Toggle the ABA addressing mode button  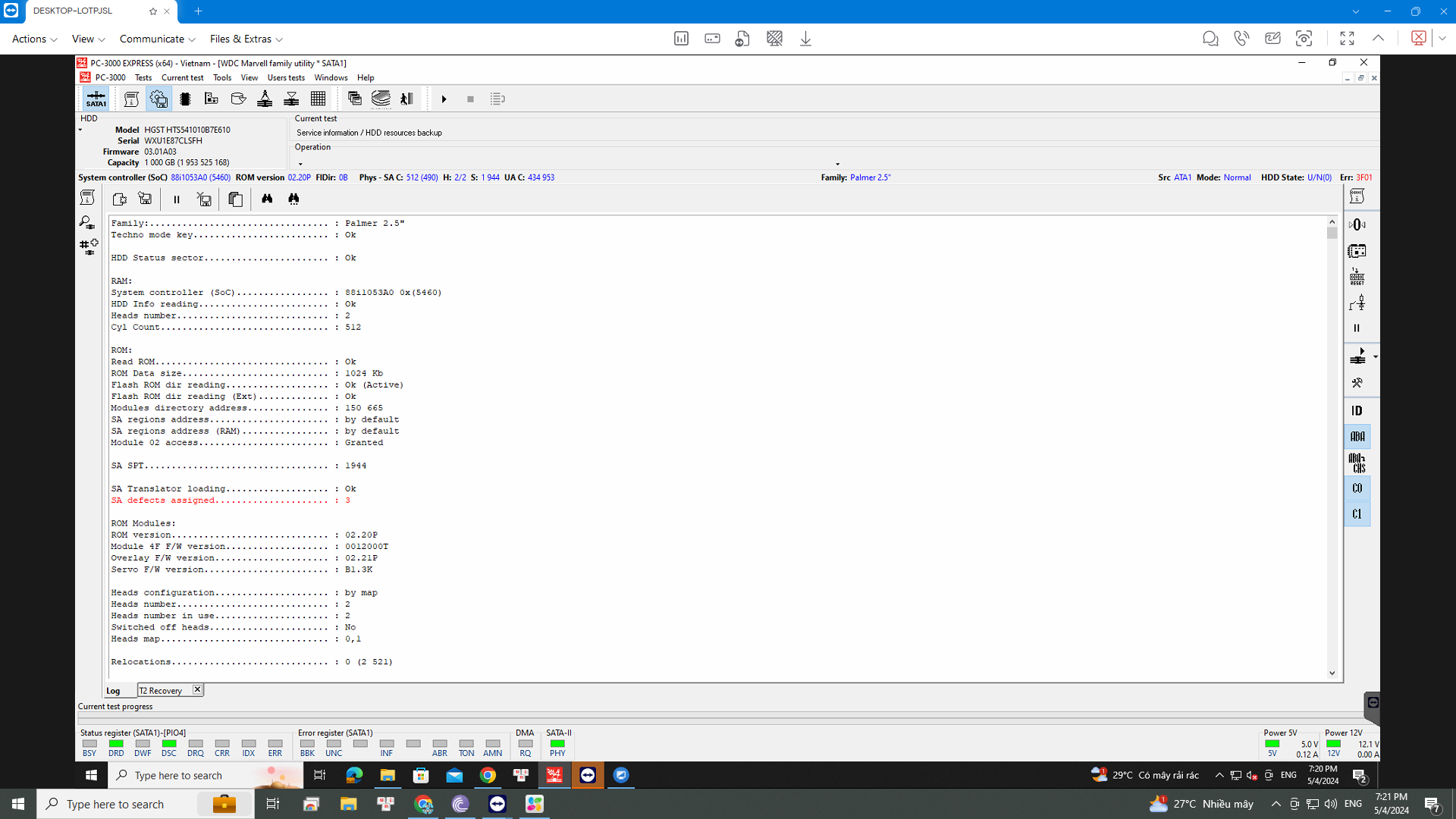pos(1357,437)
